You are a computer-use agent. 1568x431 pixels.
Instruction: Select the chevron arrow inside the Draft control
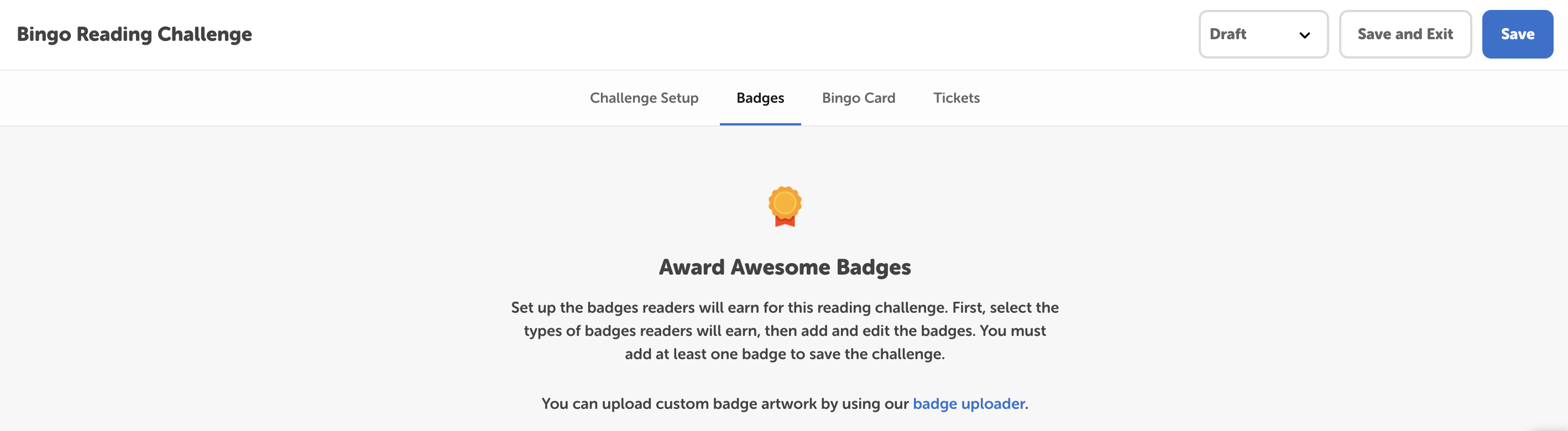[x=1304, y=35]
